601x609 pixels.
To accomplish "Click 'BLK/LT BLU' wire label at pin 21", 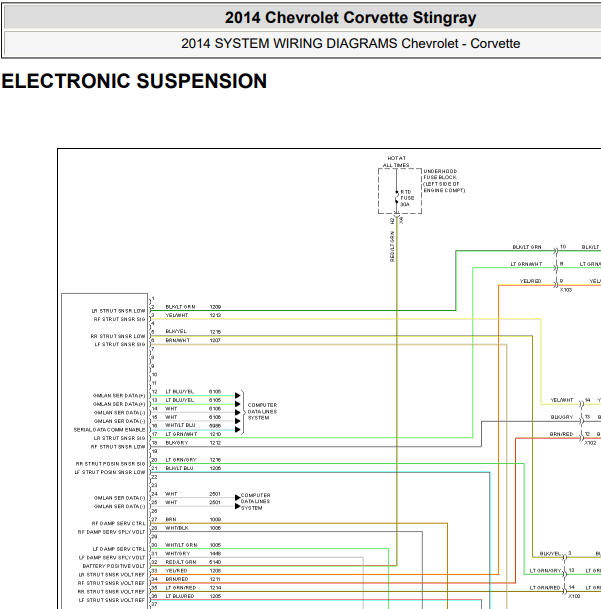I will 179,468.
